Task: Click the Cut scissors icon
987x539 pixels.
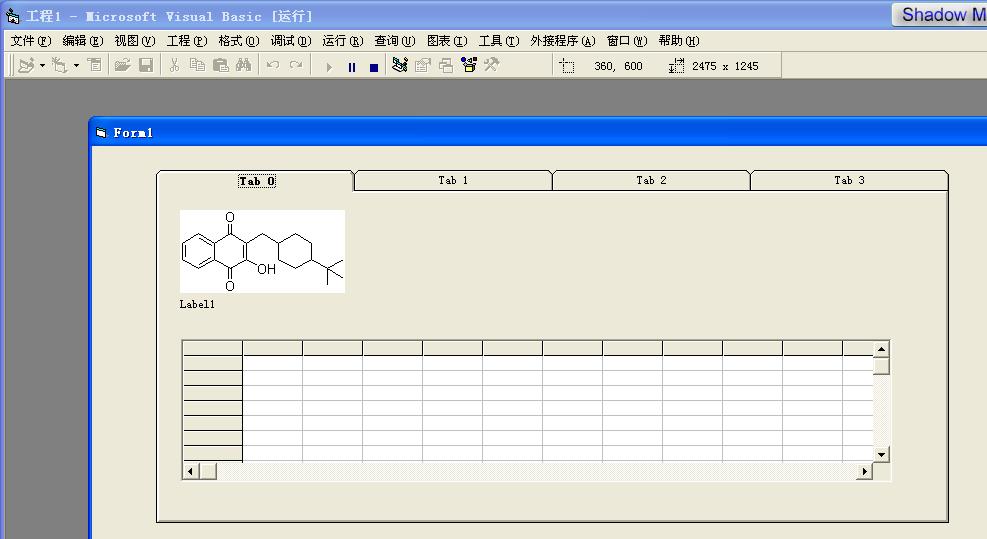Action: [174, 65]
